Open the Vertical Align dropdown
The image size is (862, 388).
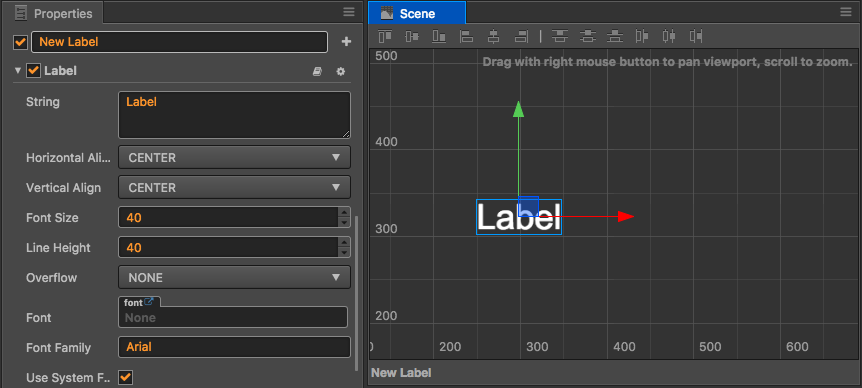pyautogui.click(x=234, y=187)
